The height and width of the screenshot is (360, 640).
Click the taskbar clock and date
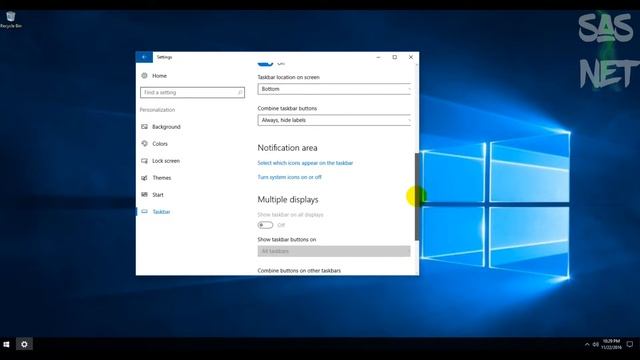pos(611,344)
